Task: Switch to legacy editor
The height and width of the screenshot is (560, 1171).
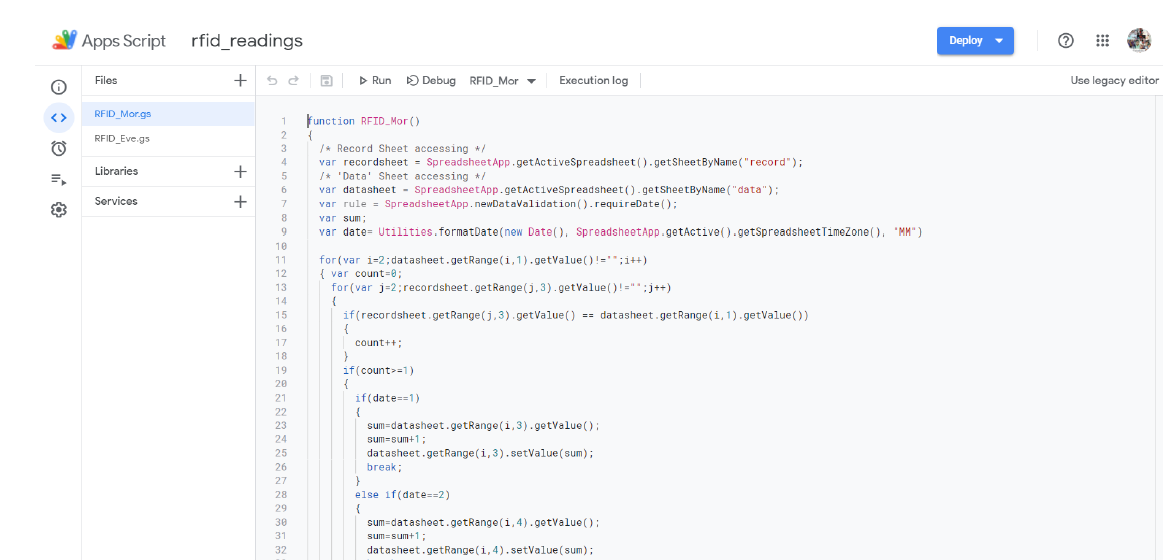Action: (x=1115, y=81)
